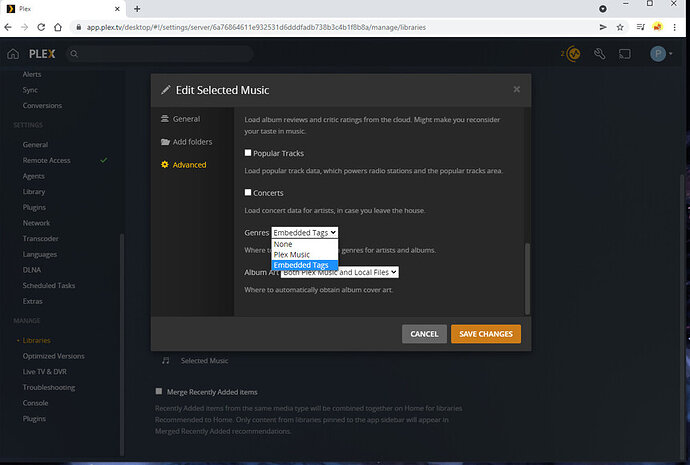The height and width of the screenshot is (465, 690).
Task: Click the profile dot in the title bar
Action: [603, 9]
